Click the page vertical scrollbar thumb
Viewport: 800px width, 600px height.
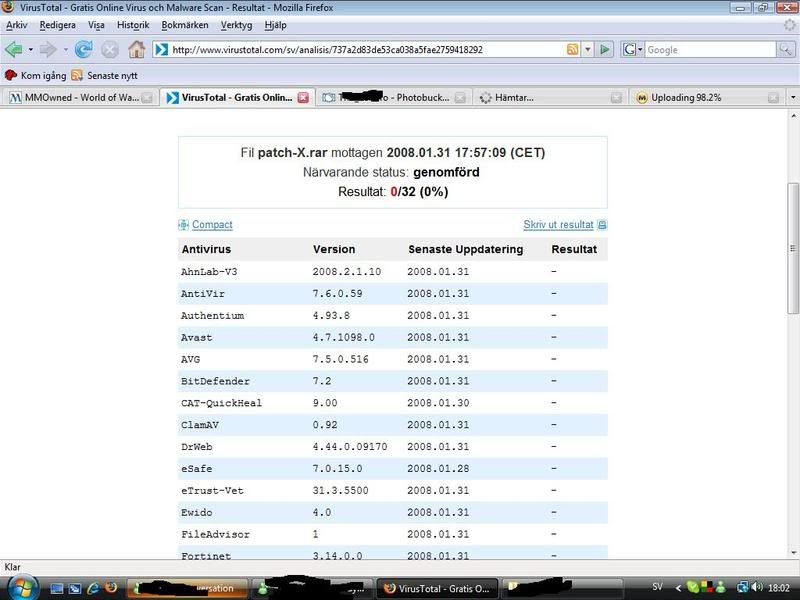793,248
